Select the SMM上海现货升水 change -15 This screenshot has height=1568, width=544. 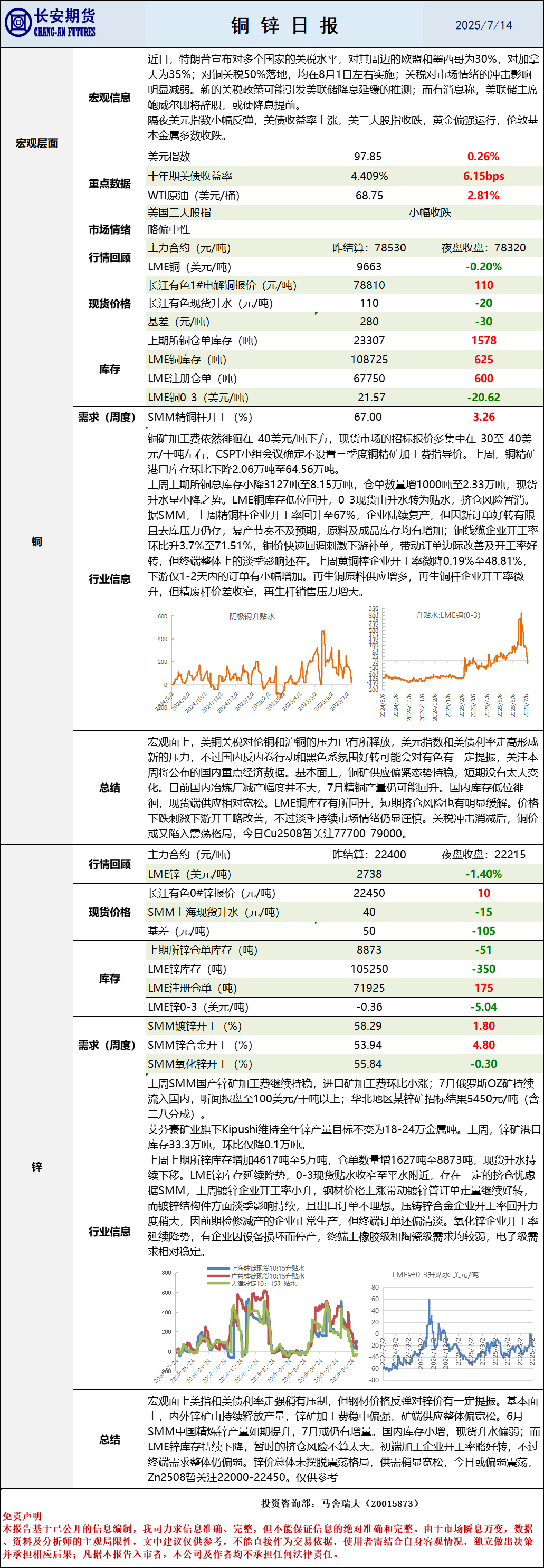484,912
